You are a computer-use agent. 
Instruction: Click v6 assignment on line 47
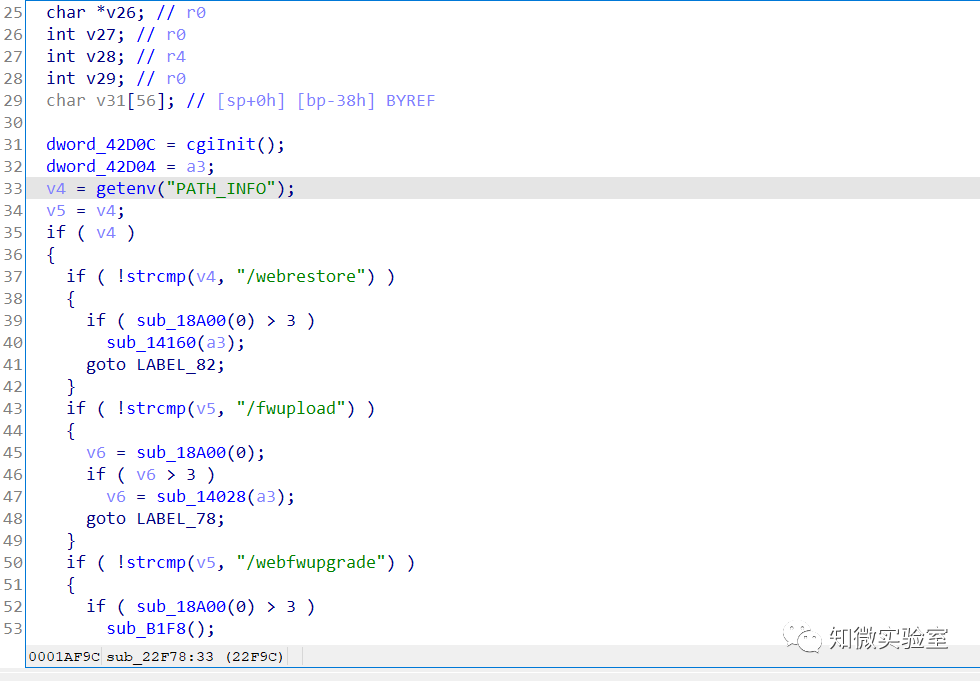116,496
